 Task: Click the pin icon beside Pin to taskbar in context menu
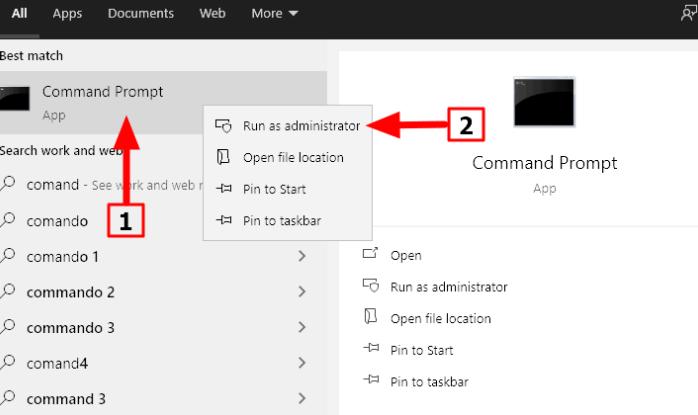(223, 220)
